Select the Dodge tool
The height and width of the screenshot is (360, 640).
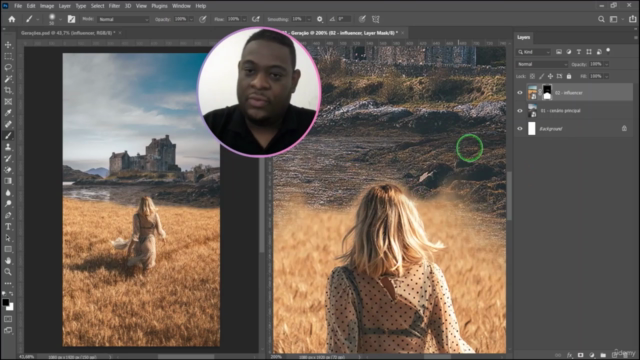(x=8, y=204)
